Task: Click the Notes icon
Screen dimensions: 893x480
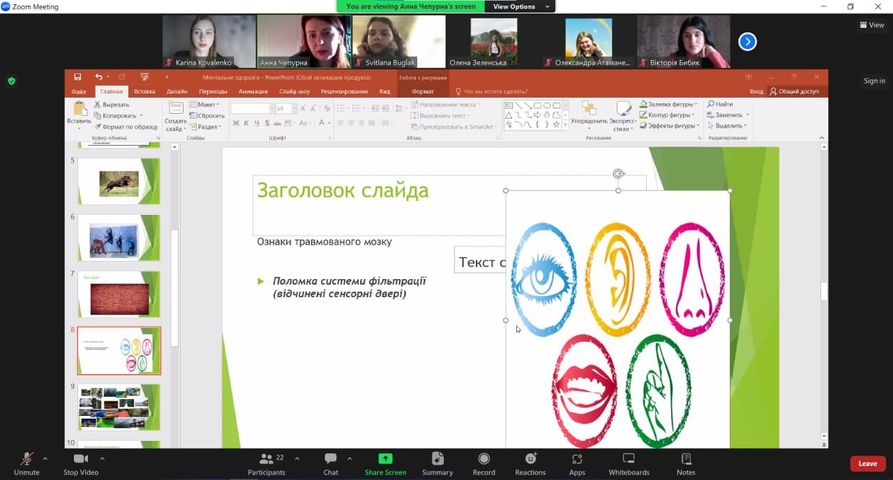Action: pyautogui.click(x=686, y=460)
